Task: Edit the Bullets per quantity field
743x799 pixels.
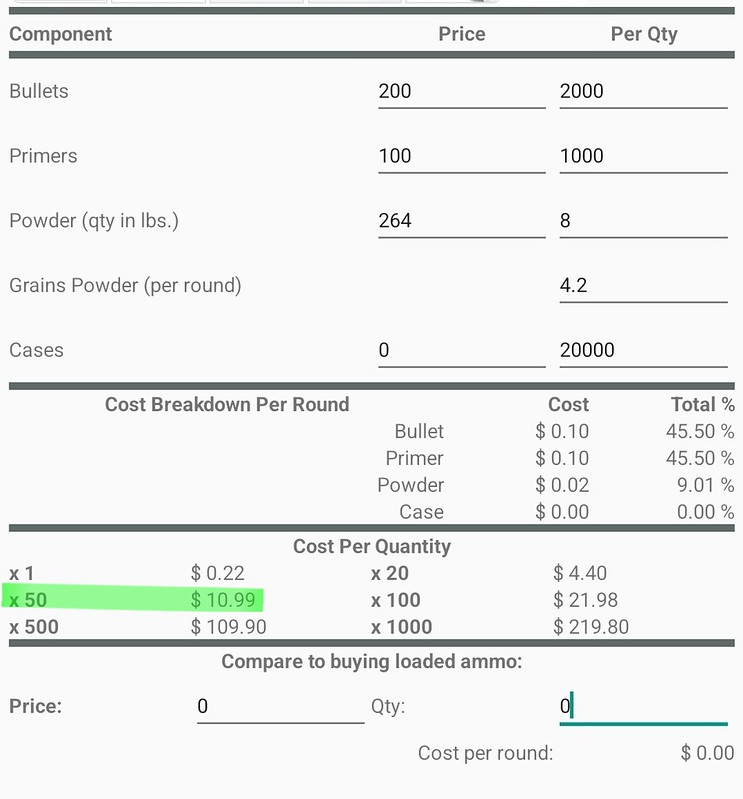Action: coord(643,92)
